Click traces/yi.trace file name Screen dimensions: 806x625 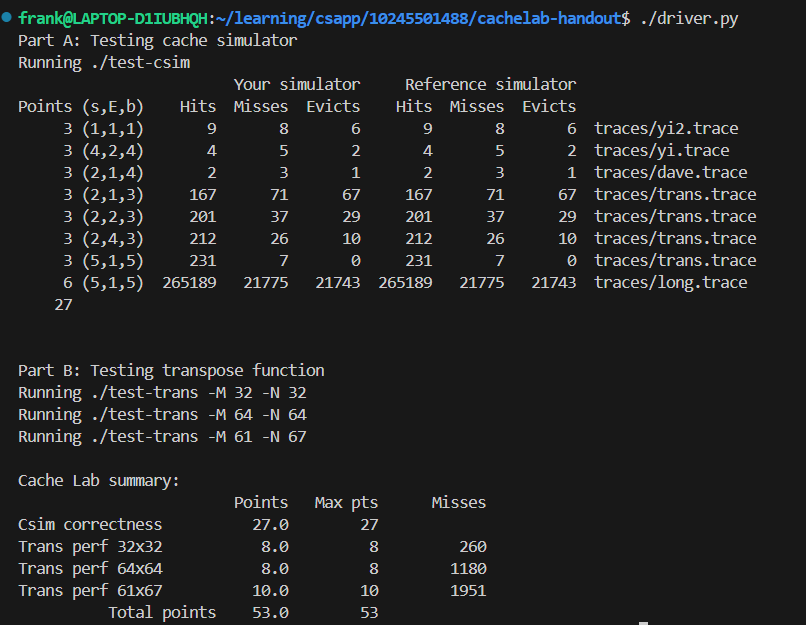pyautogui.click(x=662, y=151)
